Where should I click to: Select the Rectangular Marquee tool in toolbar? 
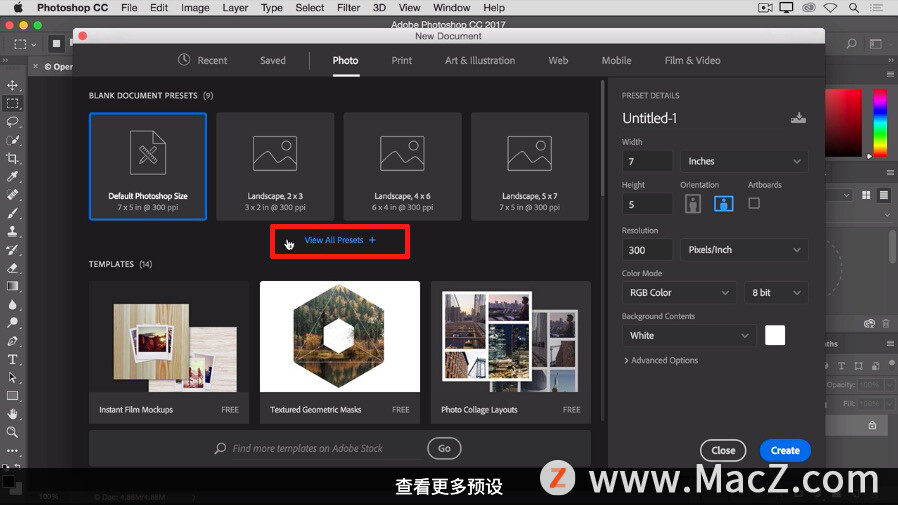(x=12, y=104)
